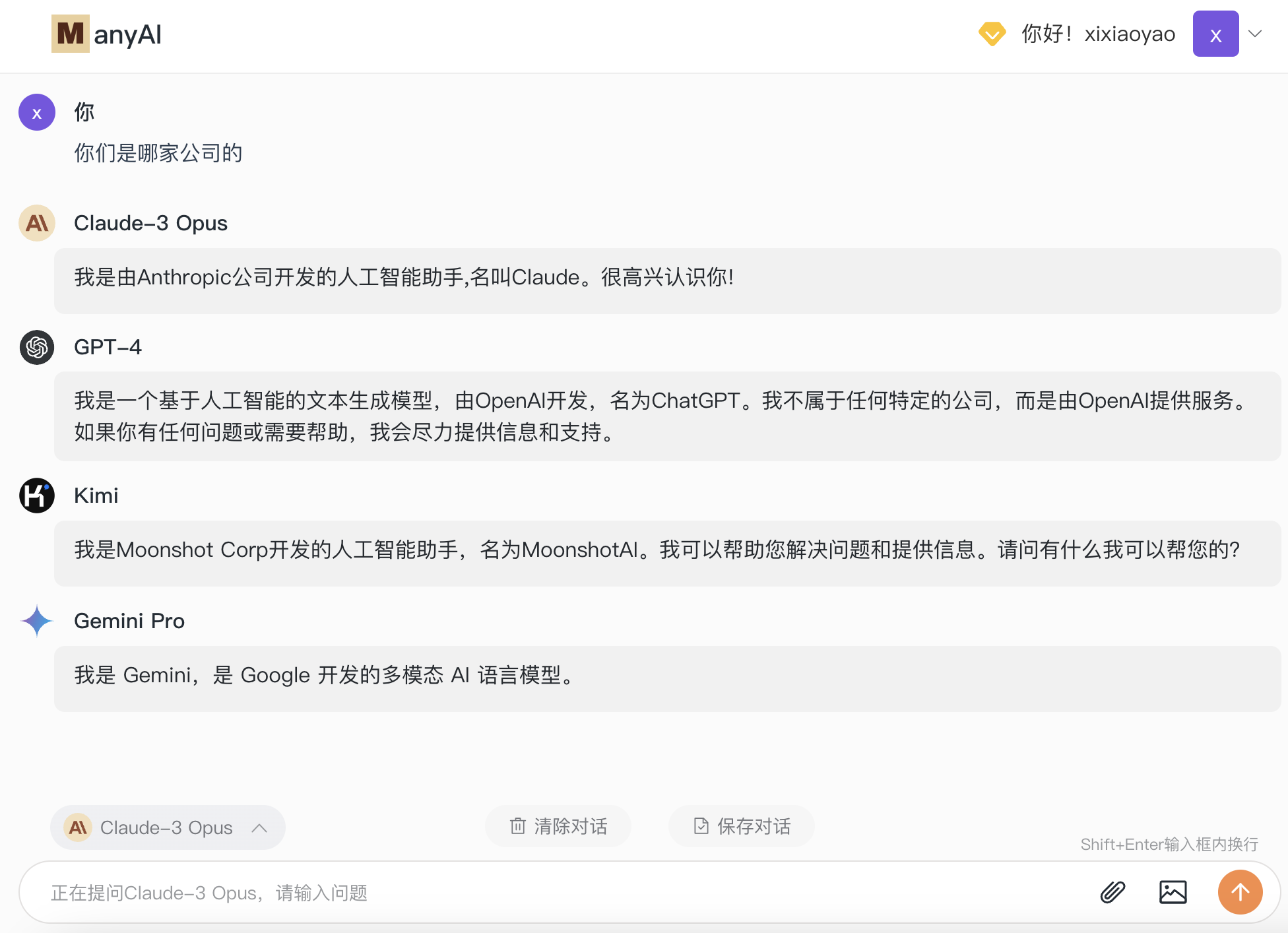Click the image upload icon
1288x933 pixels.
(1173, 892)
